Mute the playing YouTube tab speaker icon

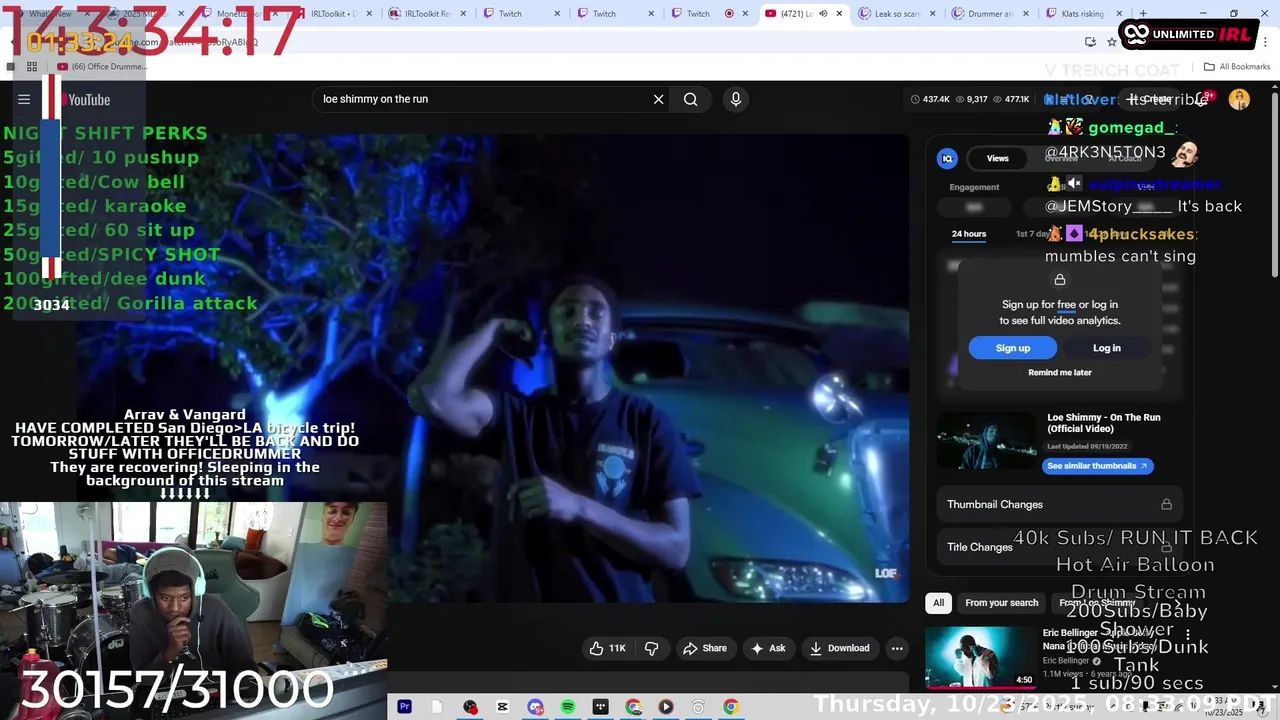click(x=823, y=14)
